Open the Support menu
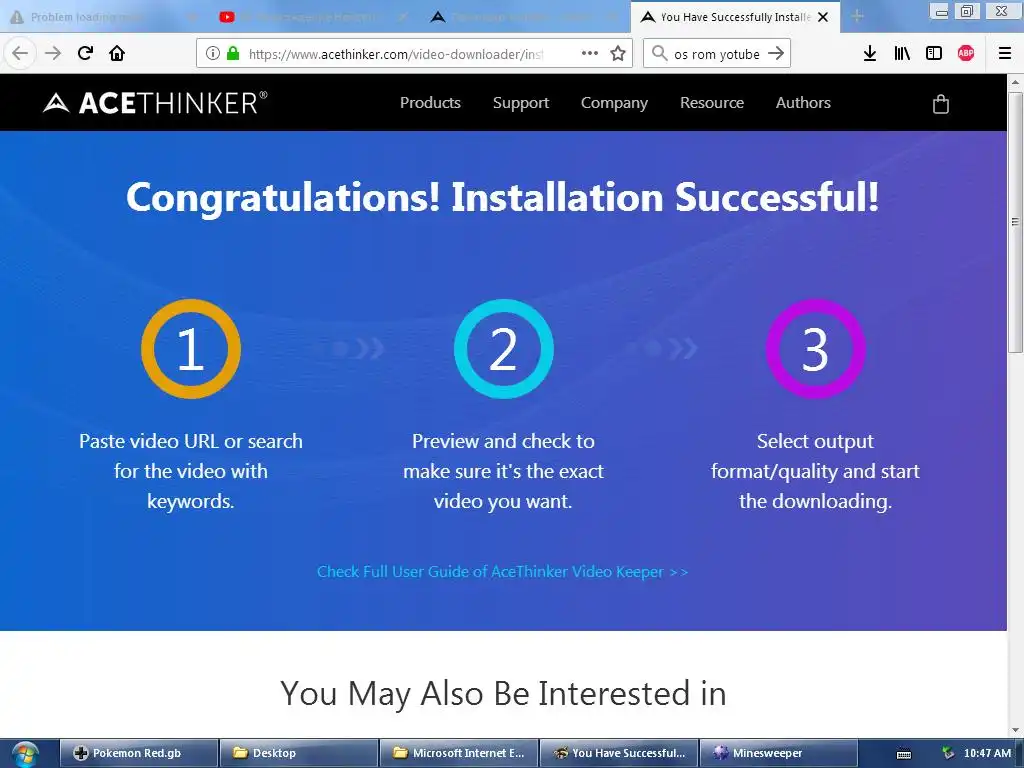1024x768 pixels. [520, 103]
